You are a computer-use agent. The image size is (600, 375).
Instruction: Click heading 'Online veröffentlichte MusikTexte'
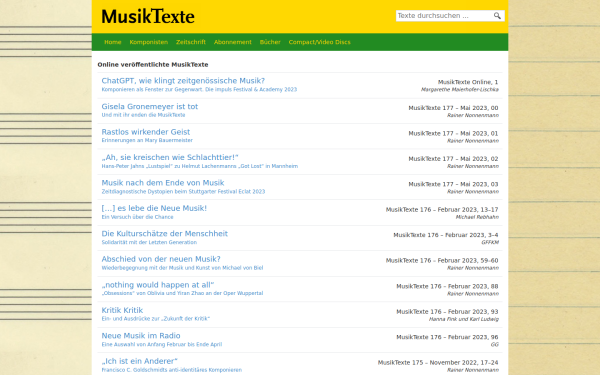point(153,65)
